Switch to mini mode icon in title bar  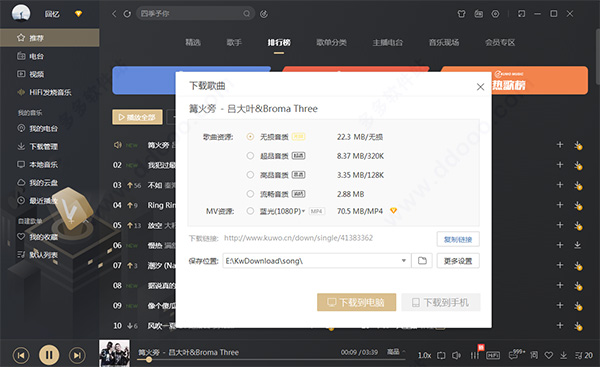[521, 14]
